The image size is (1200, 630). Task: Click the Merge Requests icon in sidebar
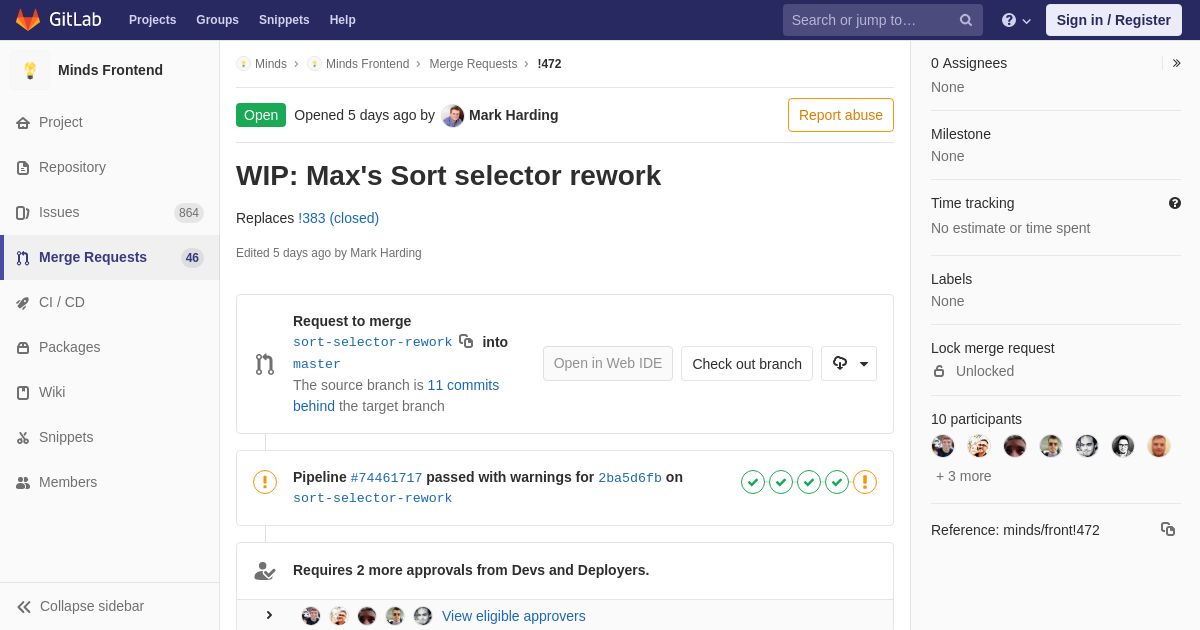point(23,258)
